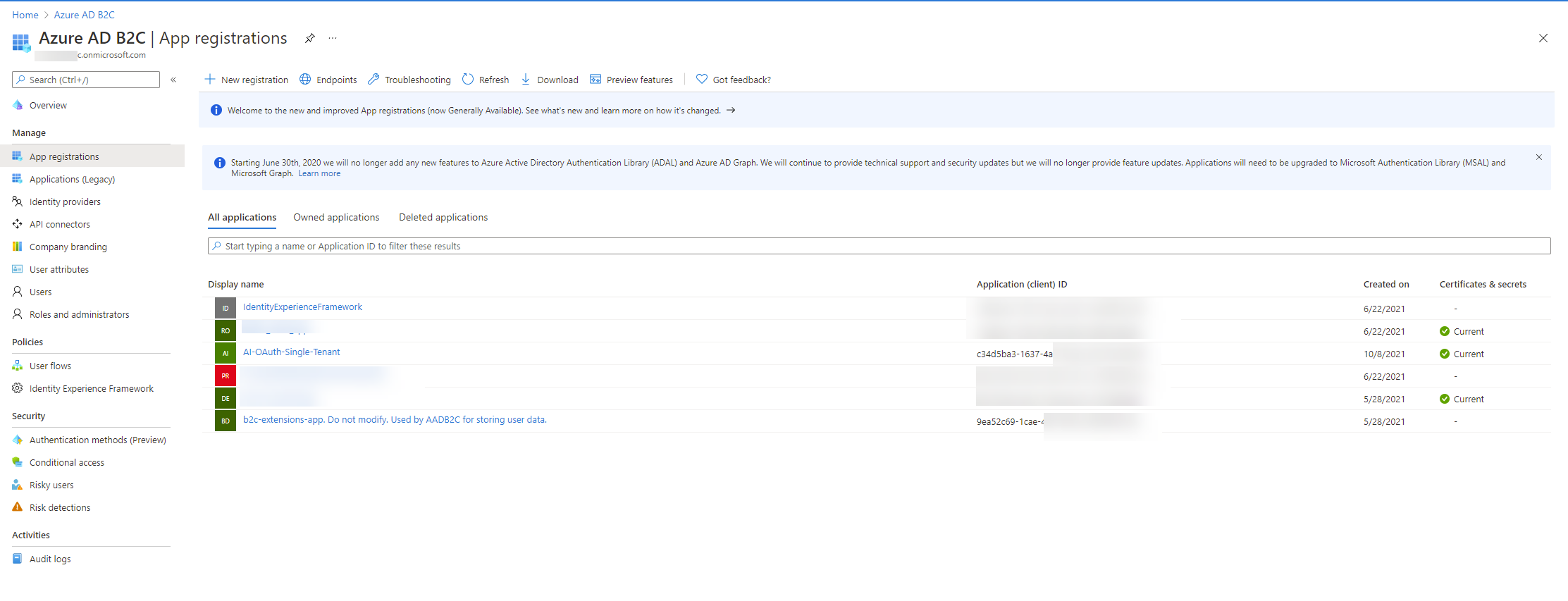This screenshot has width=1568, height=601.
Task: Click Learn more in the ADAL notice
Action: [319, 173]
